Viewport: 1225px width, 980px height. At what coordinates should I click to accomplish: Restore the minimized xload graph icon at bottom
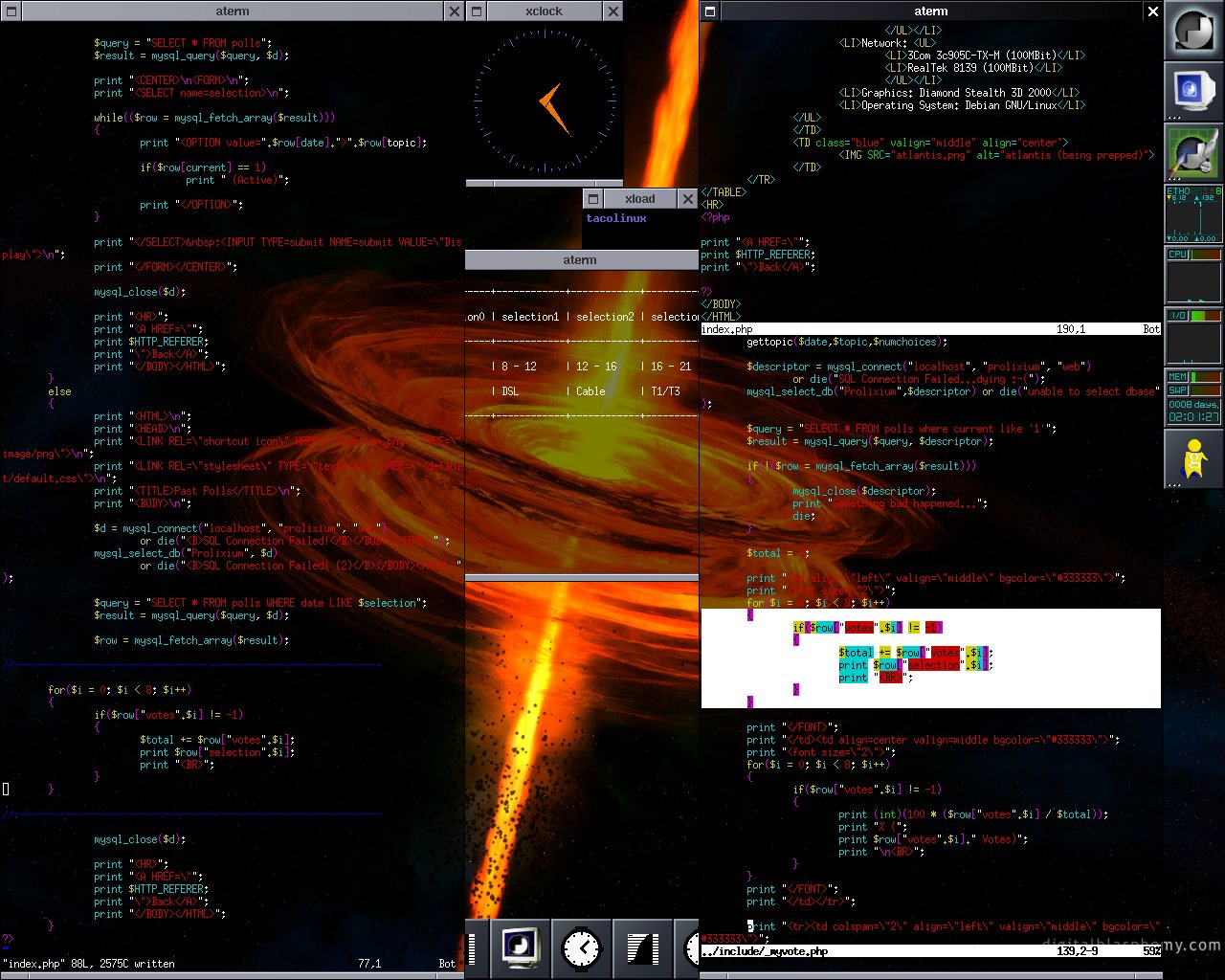tap(643, 948)
